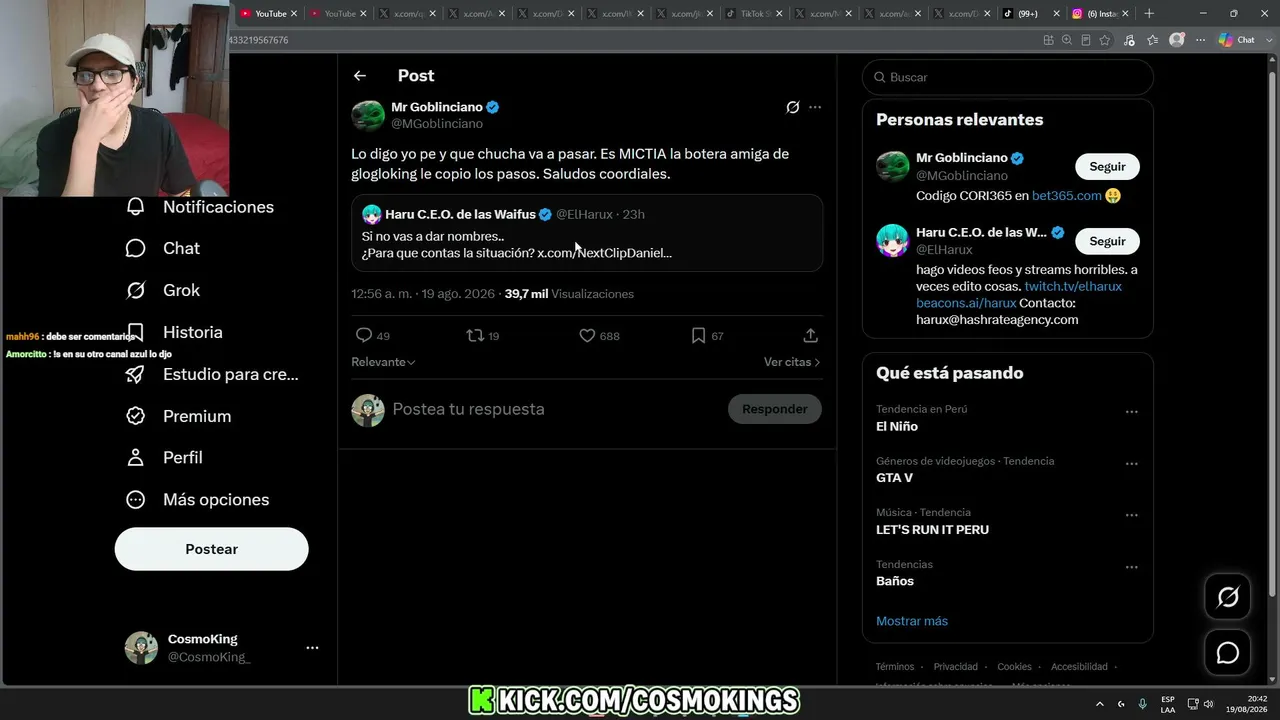Click the @MGoblinciano handle on the post
This screenshot has width=1280, height=720.
pyautogui.click(x=437, y=124)
